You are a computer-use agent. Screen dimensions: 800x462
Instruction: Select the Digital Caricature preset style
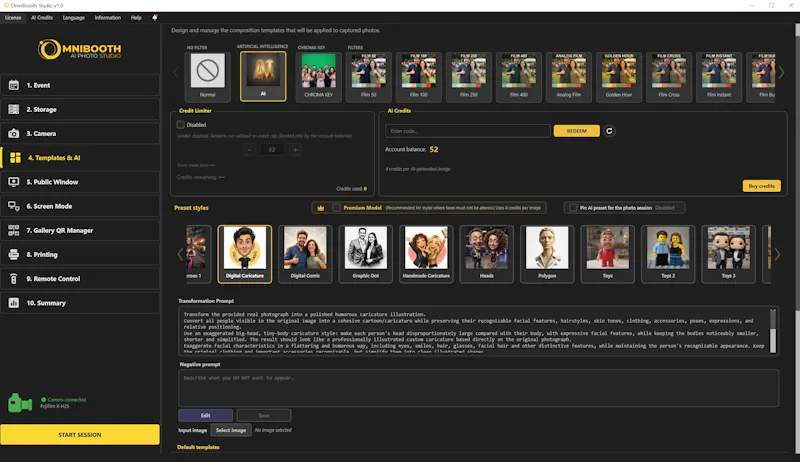tap(245, 254)
